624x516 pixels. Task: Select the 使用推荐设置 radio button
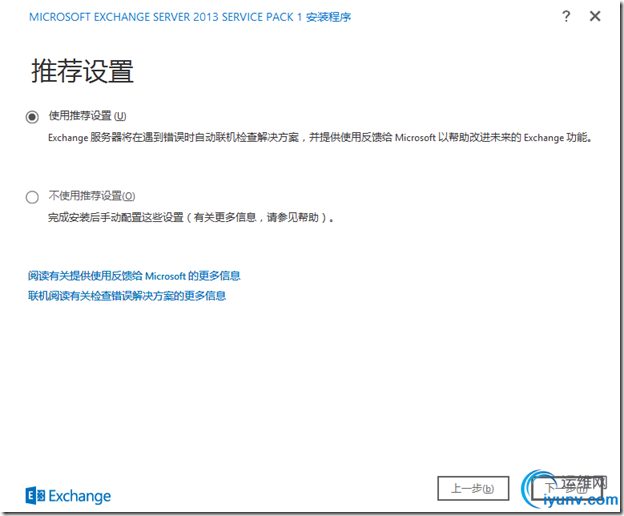click(x=32, y=117)
